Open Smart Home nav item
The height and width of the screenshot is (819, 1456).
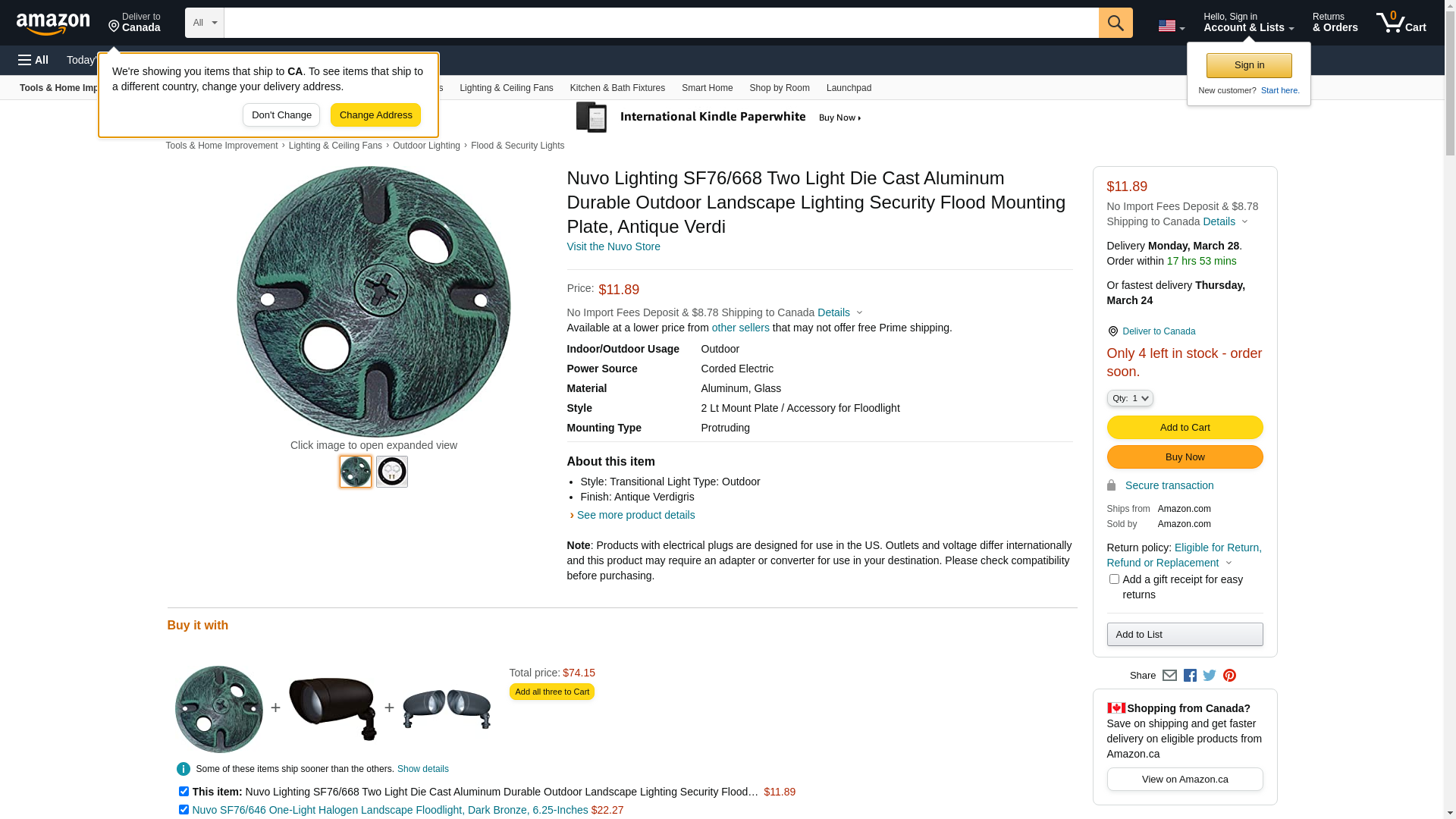tap(707, 88)
